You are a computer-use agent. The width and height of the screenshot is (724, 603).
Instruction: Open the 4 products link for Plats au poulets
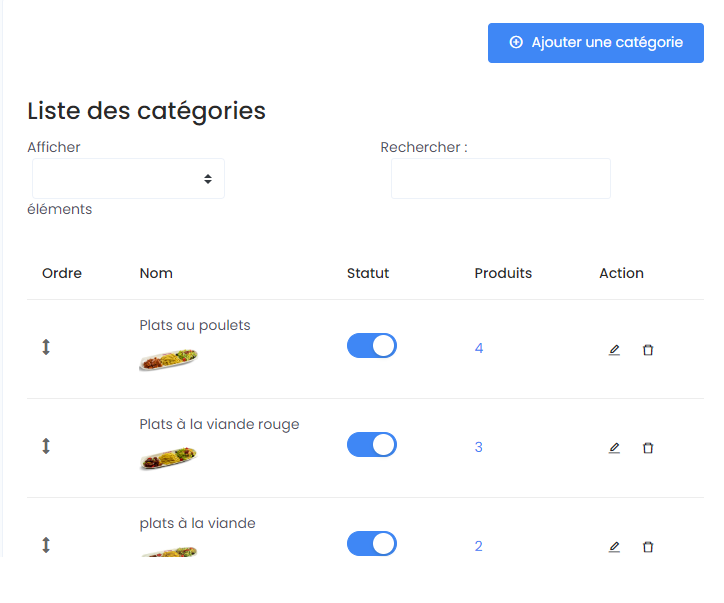coord(479,348)
